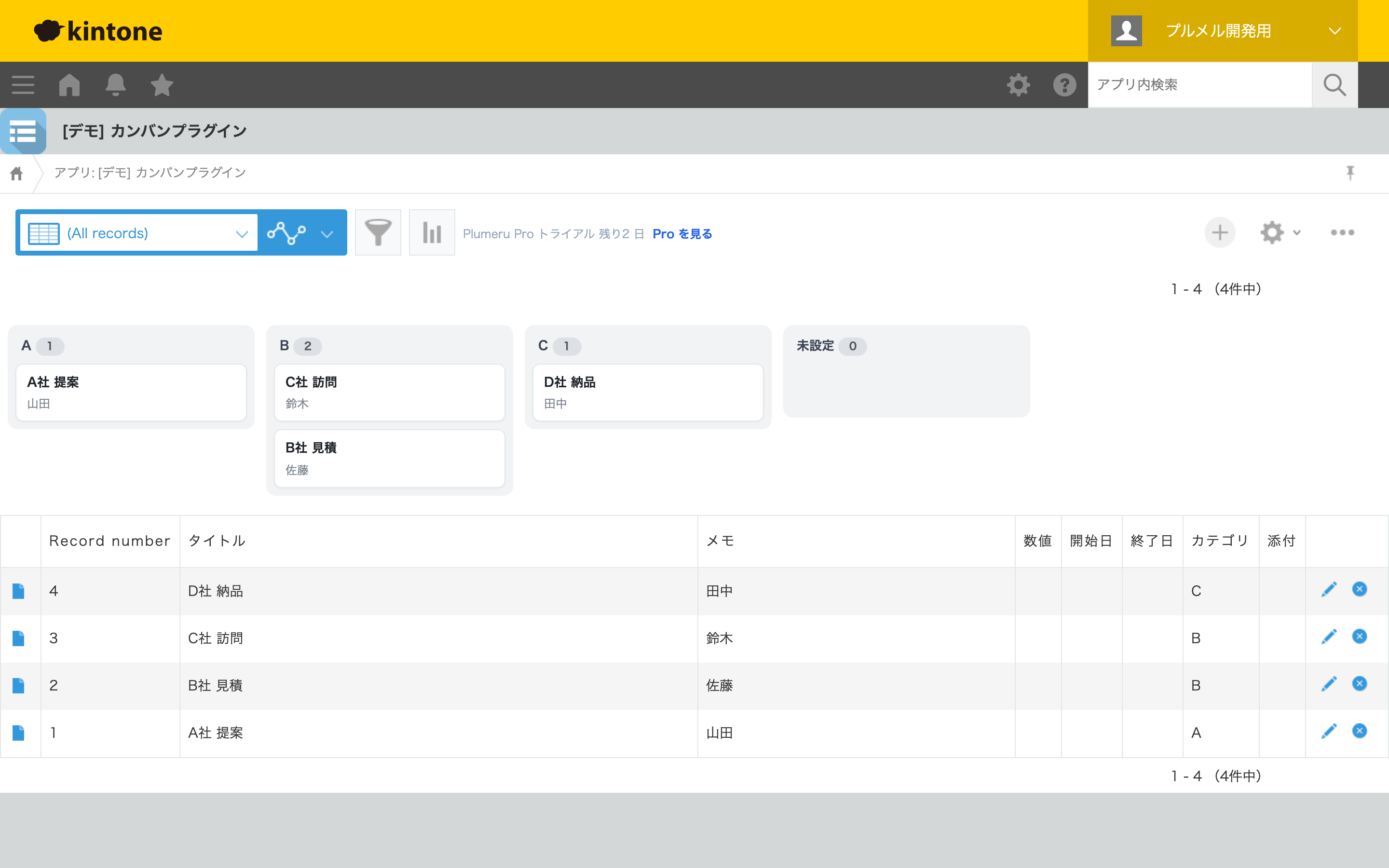Delete the D社 納品 record row
1389x868 pixels.
tap(1359, 589)
